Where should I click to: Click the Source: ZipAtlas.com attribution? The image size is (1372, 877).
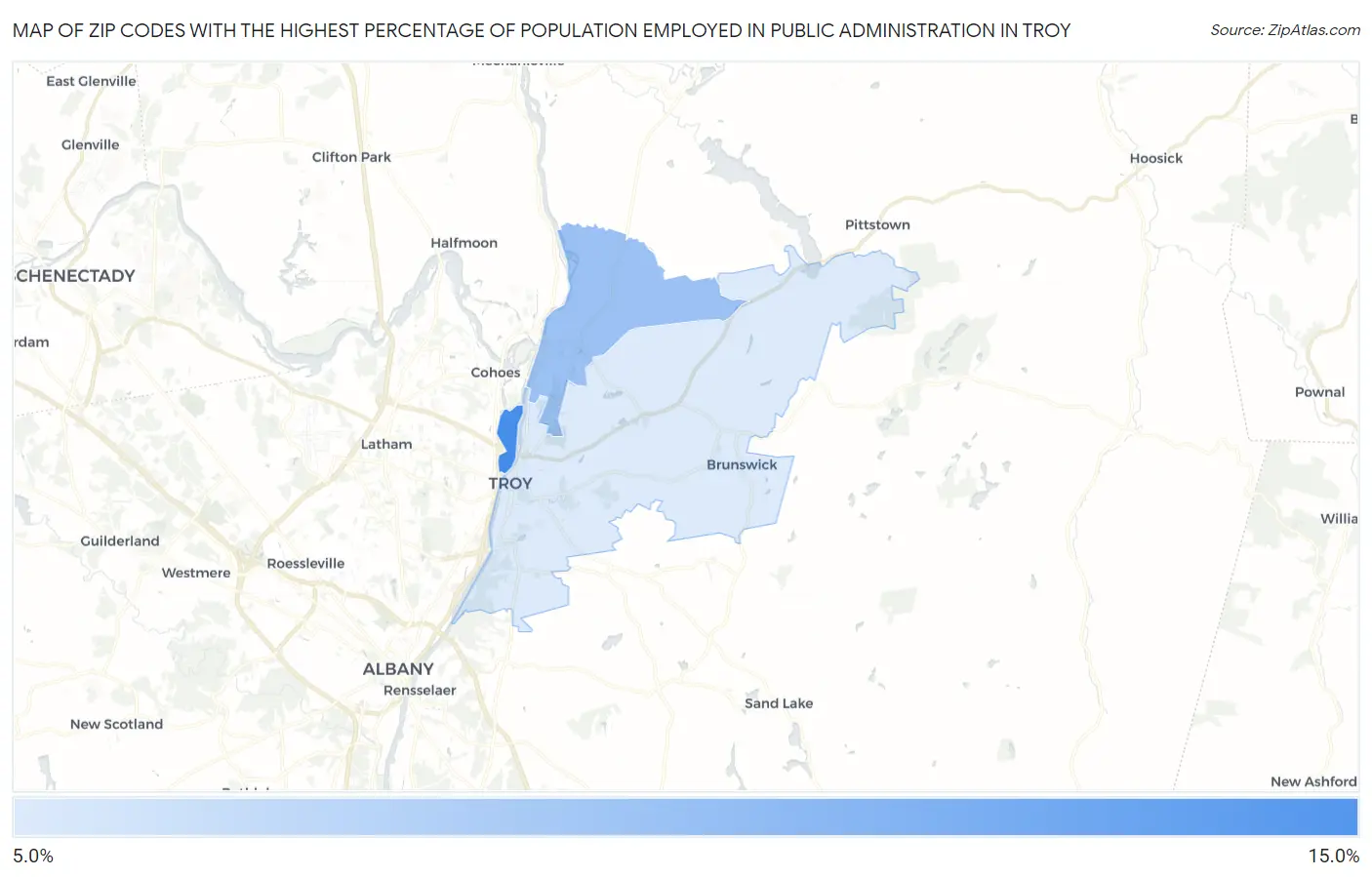tap(1285, 30)
